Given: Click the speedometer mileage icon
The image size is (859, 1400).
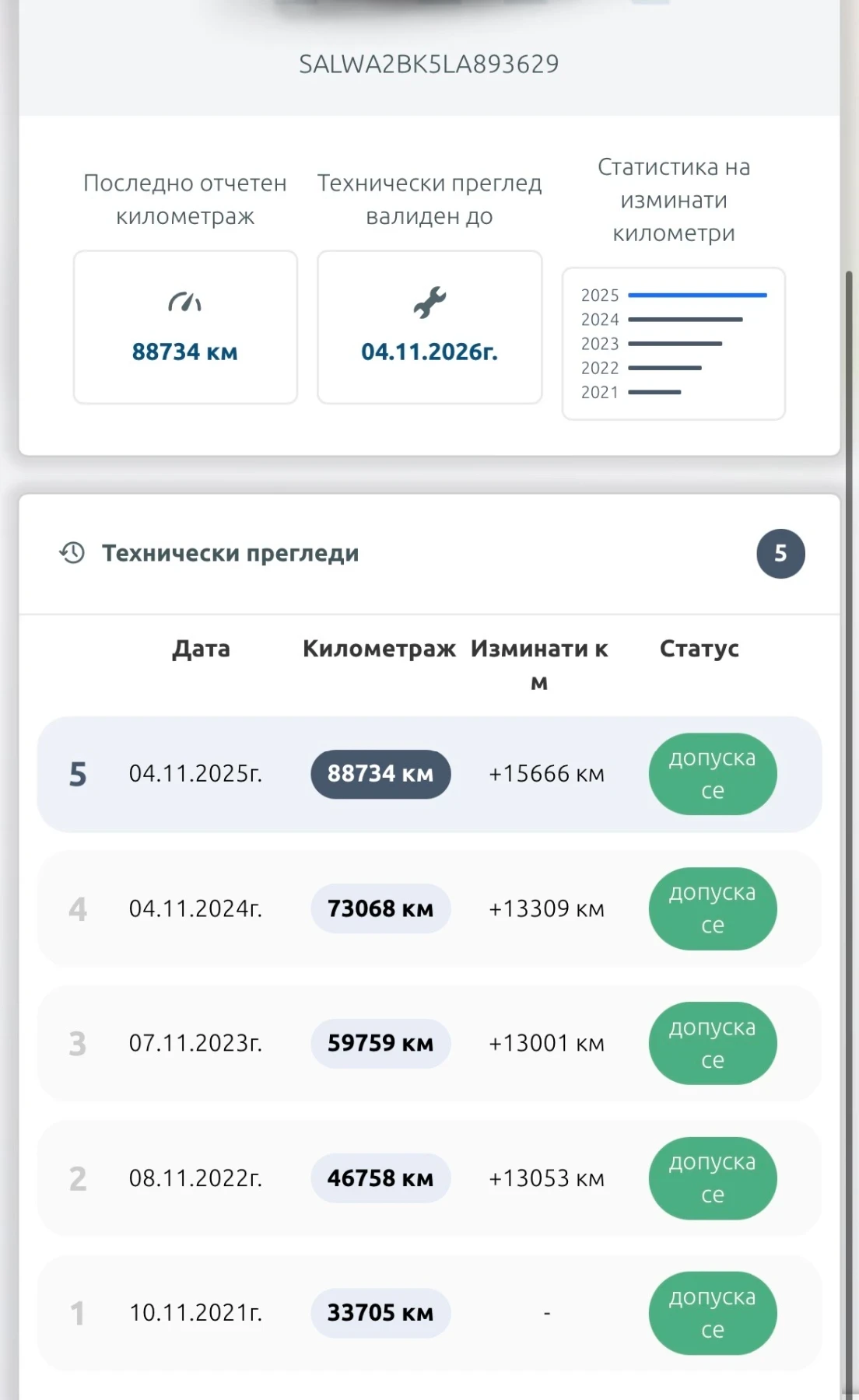Looking at the screenshot, I should point(184,302).
